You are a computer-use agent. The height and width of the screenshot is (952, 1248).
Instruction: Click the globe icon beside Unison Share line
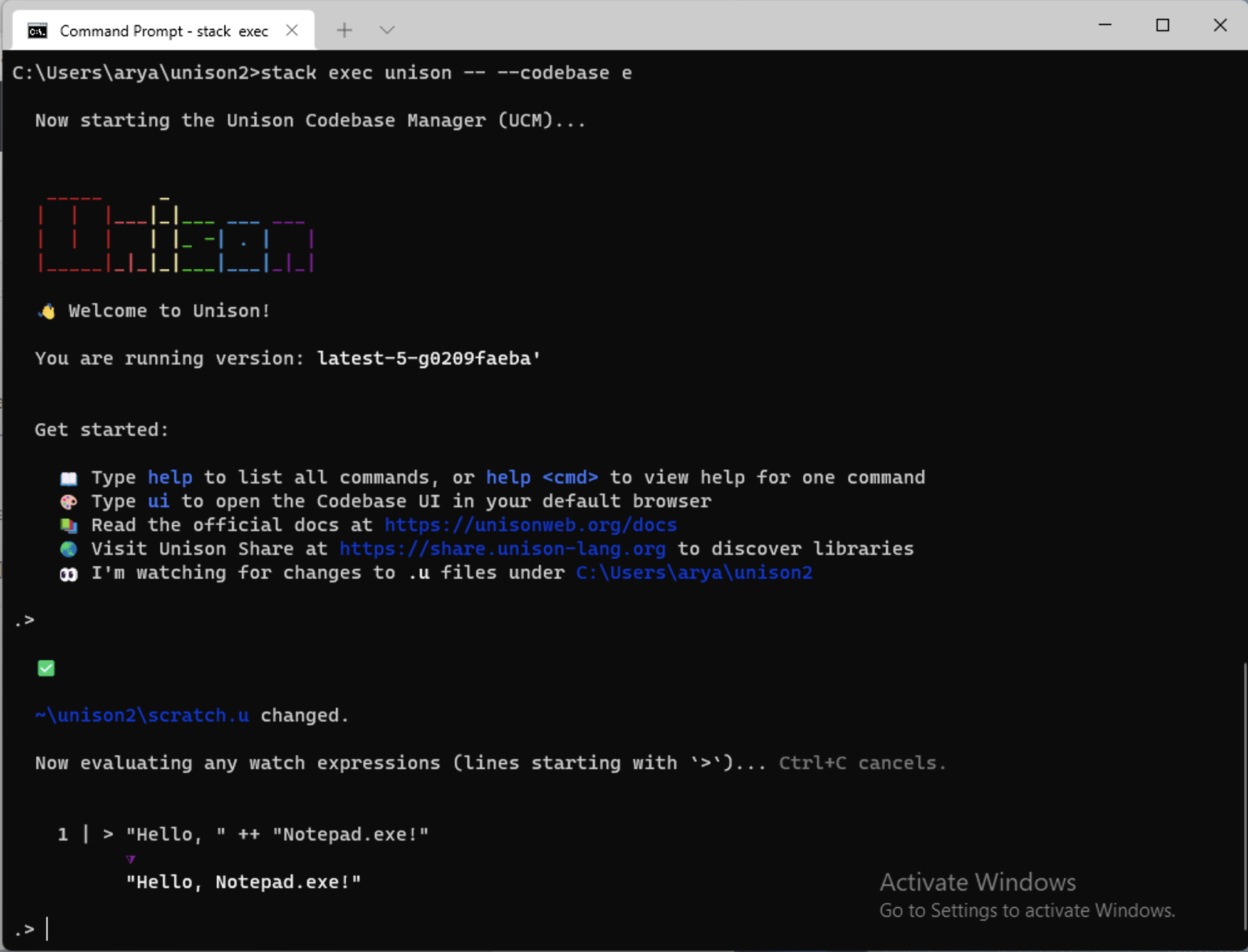tap(69, 549)
